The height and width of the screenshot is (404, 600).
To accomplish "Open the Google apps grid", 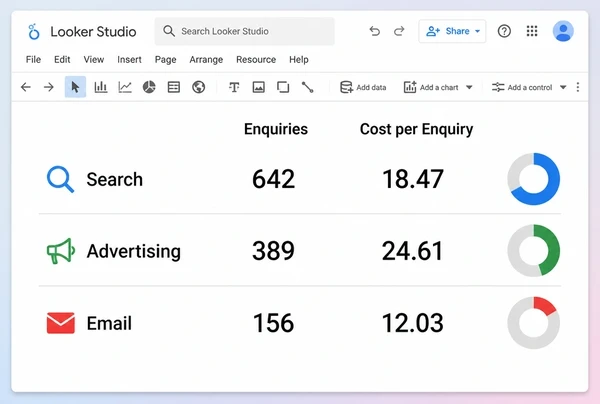I will tap(532, 31).
